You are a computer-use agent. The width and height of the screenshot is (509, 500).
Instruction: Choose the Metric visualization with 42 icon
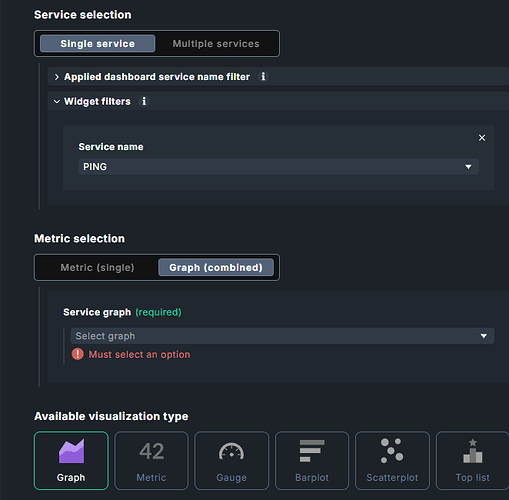(x=151, y=460)
